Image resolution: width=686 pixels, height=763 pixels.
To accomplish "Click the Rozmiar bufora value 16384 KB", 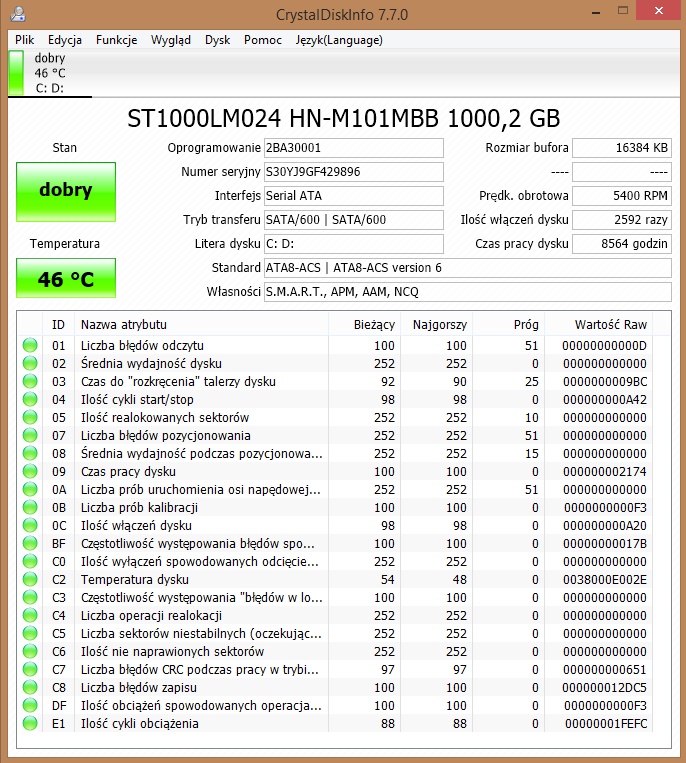I will (x=622, y=148).
